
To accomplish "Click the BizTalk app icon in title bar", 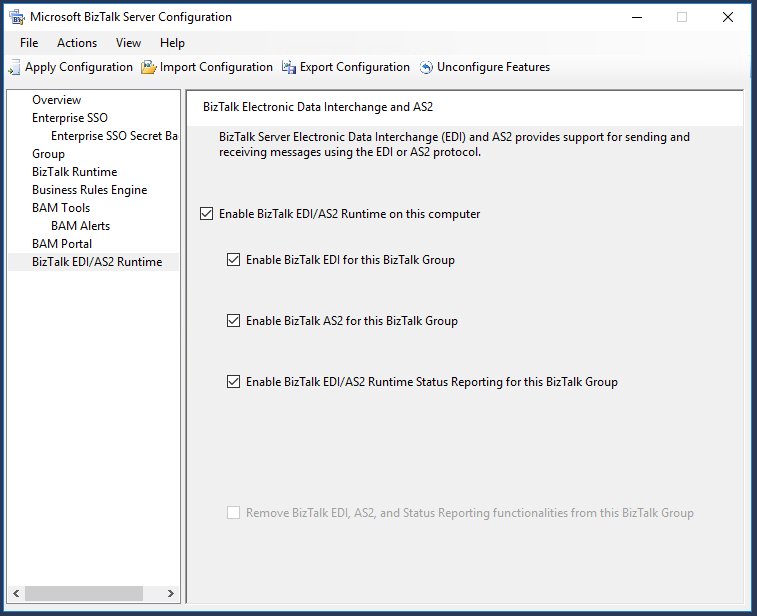I will pos(17,17).
